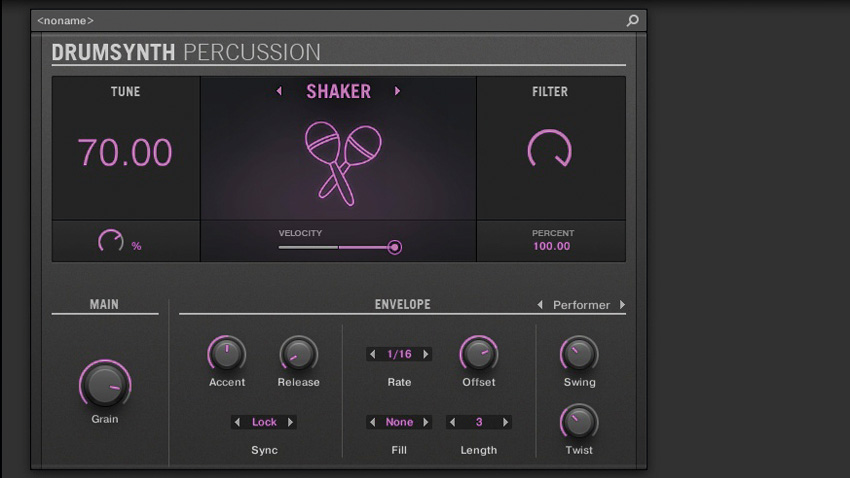Click the Velocity slider handle
Image resolution: width=850 pixels, height=478 pixels.
[395, 248]
